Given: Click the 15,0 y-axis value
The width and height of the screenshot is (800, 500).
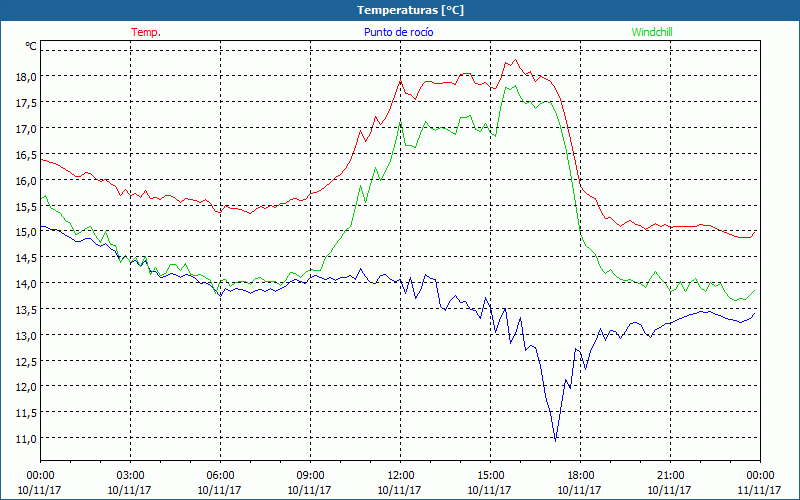Looking at the screenshot, I should (27, 232).
